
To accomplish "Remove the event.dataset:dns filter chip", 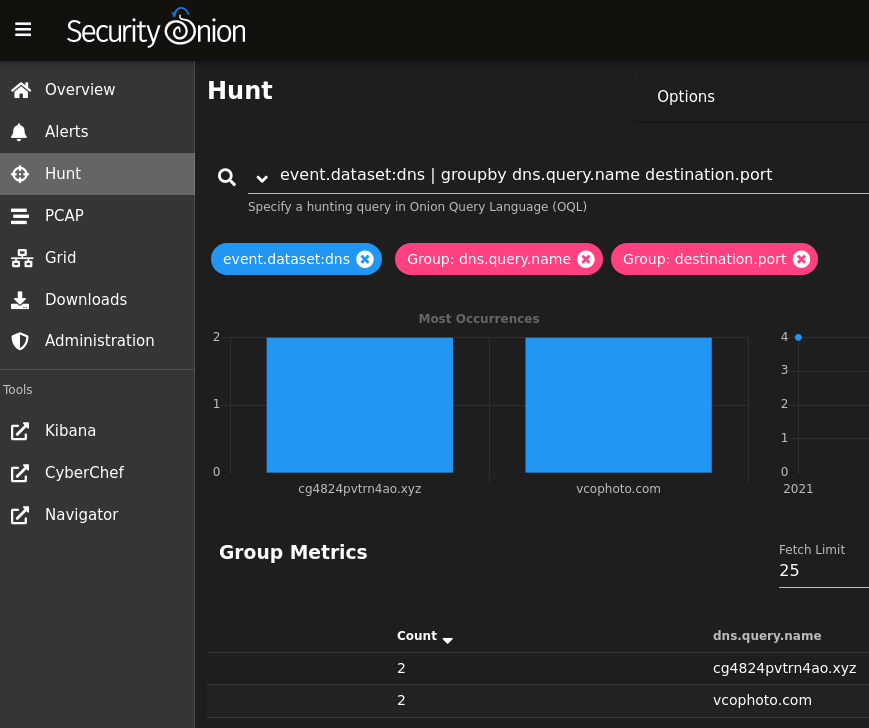I will tap(365, 259).
